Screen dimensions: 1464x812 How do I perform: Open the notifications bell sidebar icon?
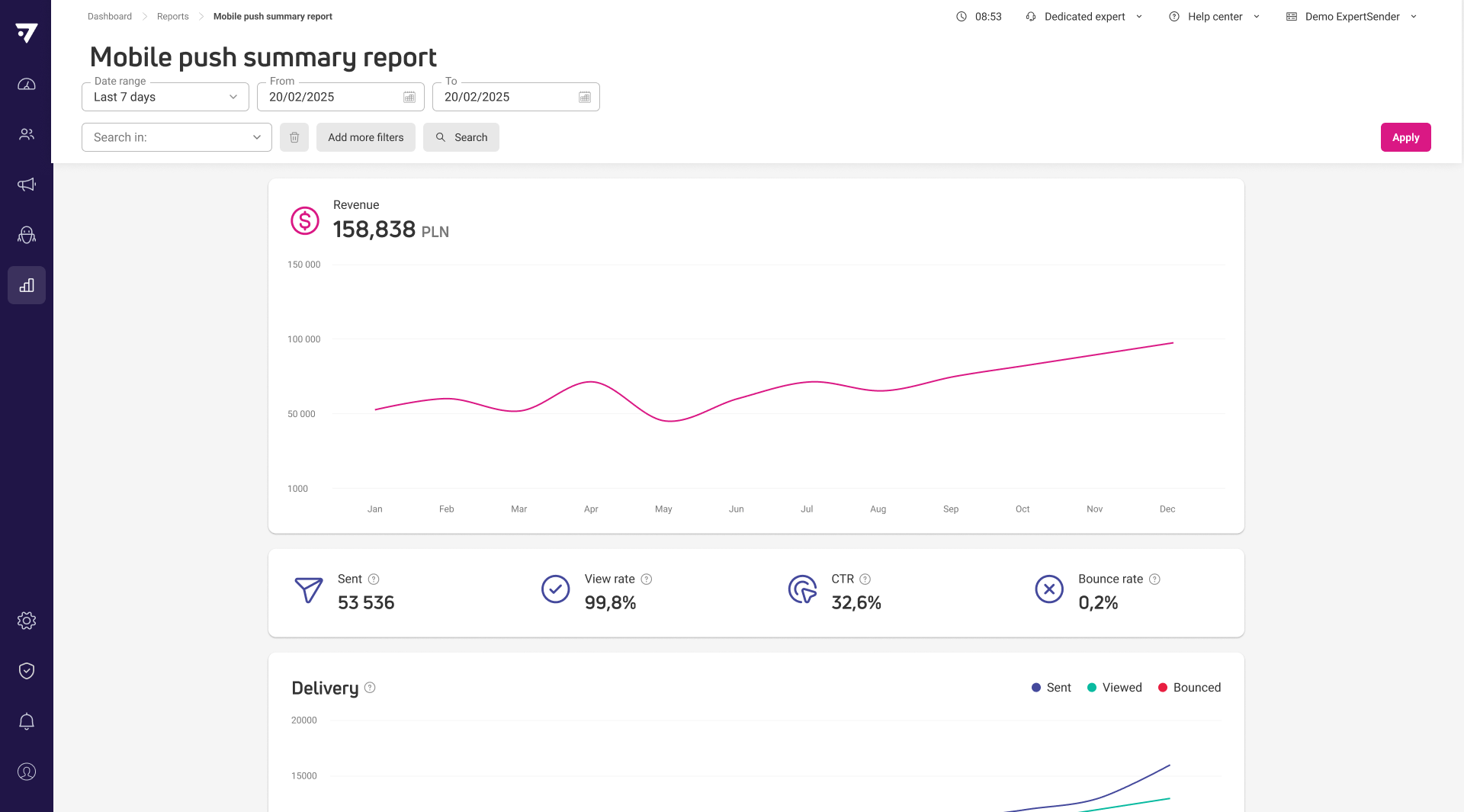coord(27,721)
